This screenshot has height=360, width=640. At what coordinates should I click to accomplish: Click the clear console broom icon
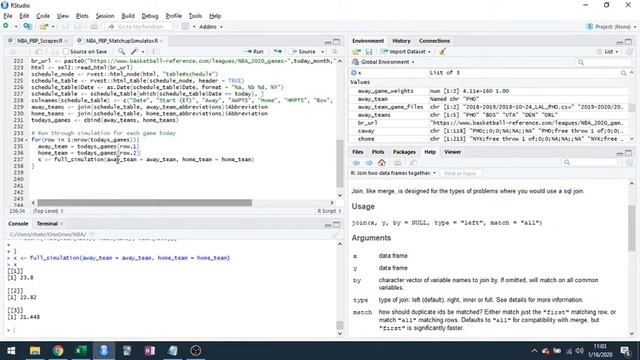336,235
